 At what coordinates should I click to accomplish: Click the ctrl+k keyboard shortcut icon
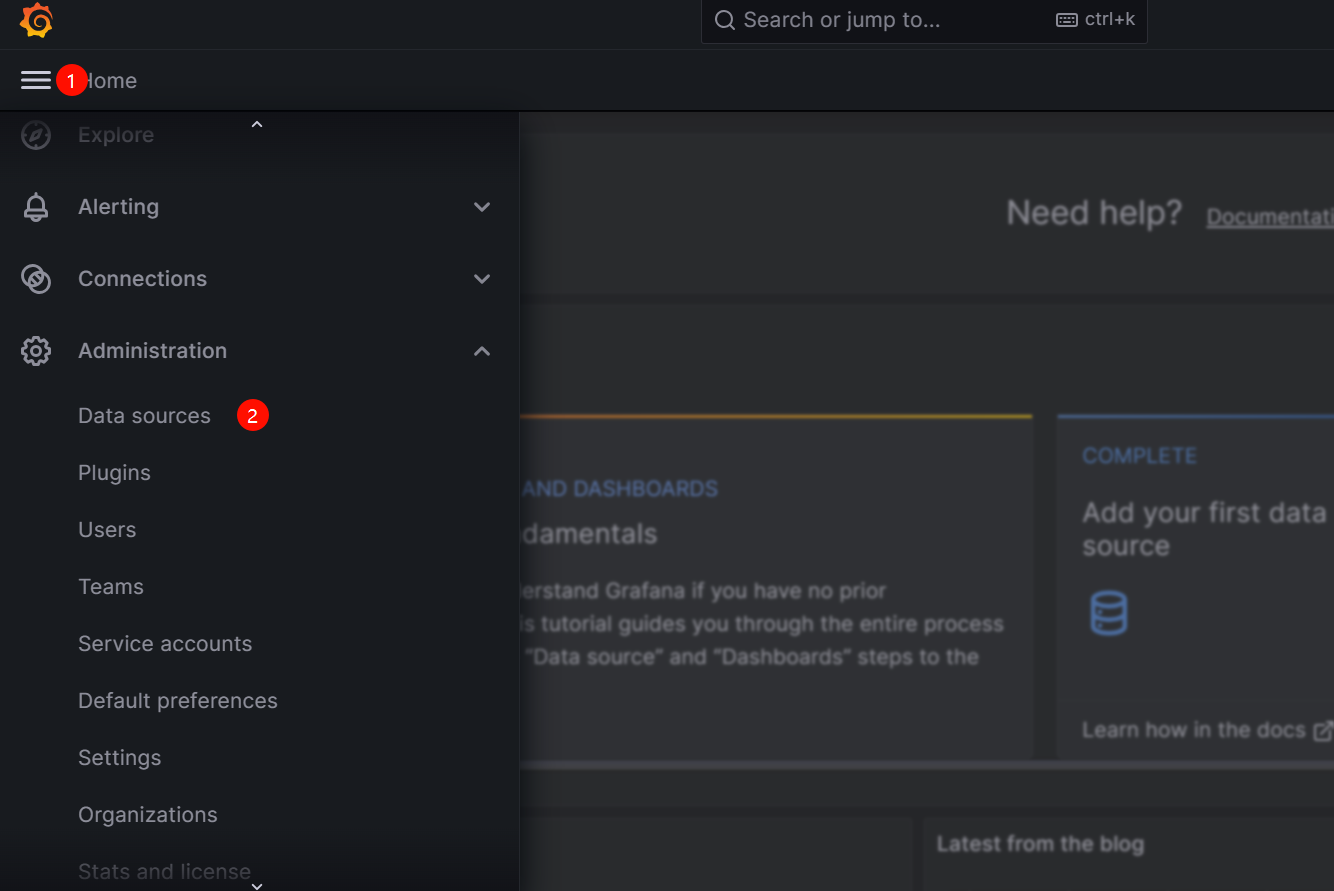[x=1067, y=20]
